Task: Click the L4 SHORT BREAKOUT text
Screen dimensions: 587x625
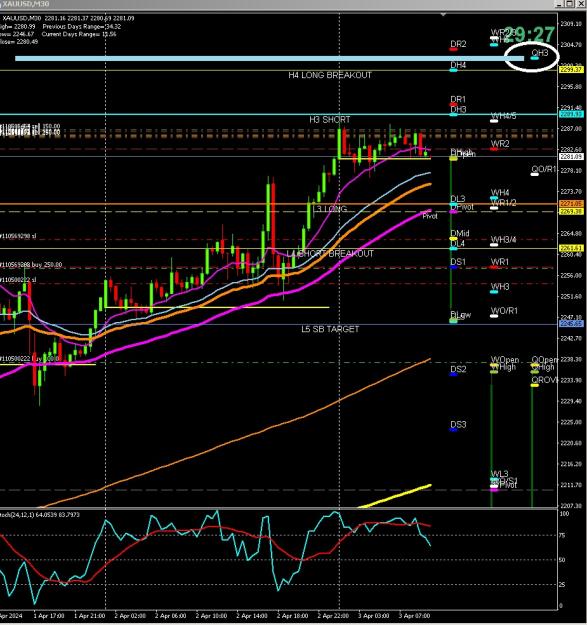Action: tap(330, 254)
